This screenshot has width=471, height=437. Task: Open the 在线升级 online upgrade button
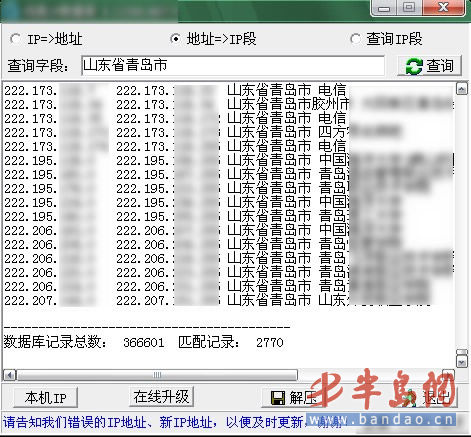point(161,397)
